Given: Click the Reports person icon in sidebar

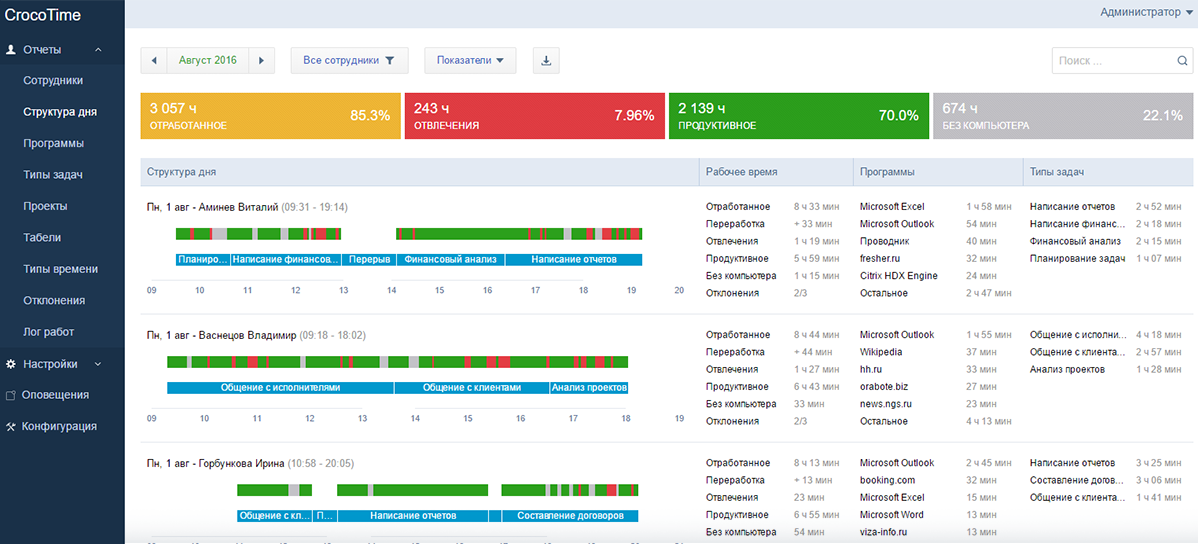Looking at the screenshot, I should coord(11,49).
